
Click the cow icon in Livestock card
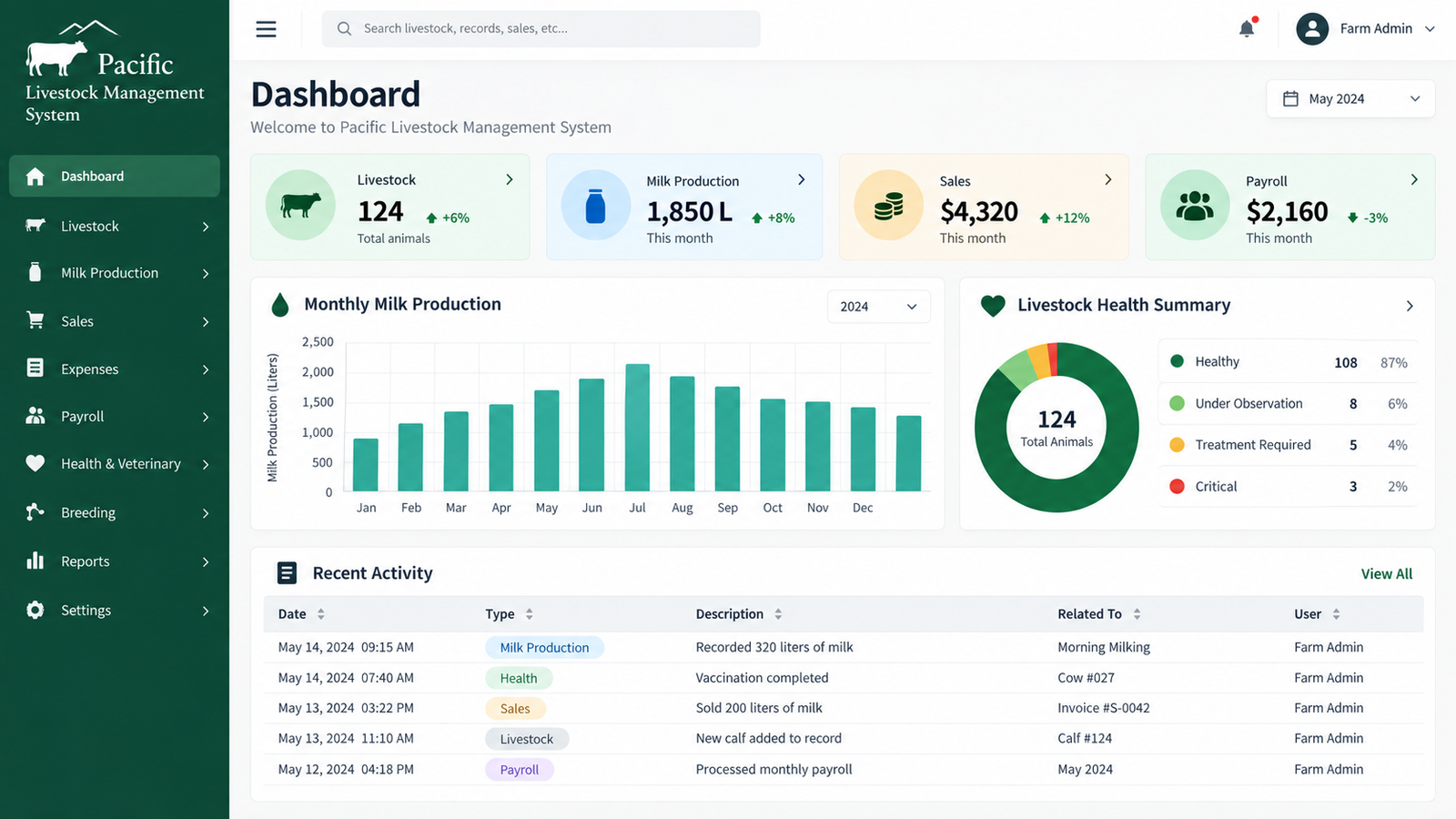pyautogui.click(x=300, y=205)
